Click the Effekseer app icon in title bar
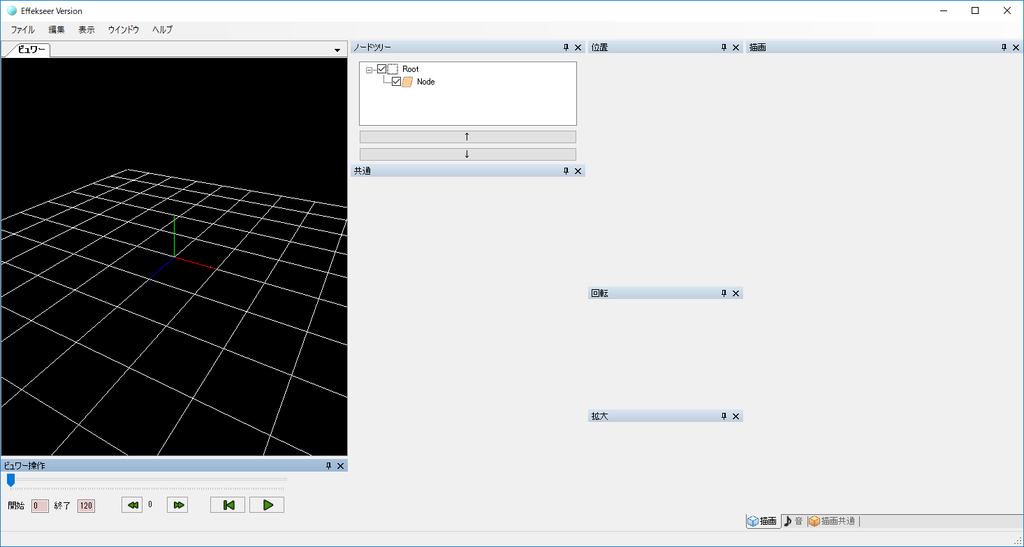 (x=12, y=11)
